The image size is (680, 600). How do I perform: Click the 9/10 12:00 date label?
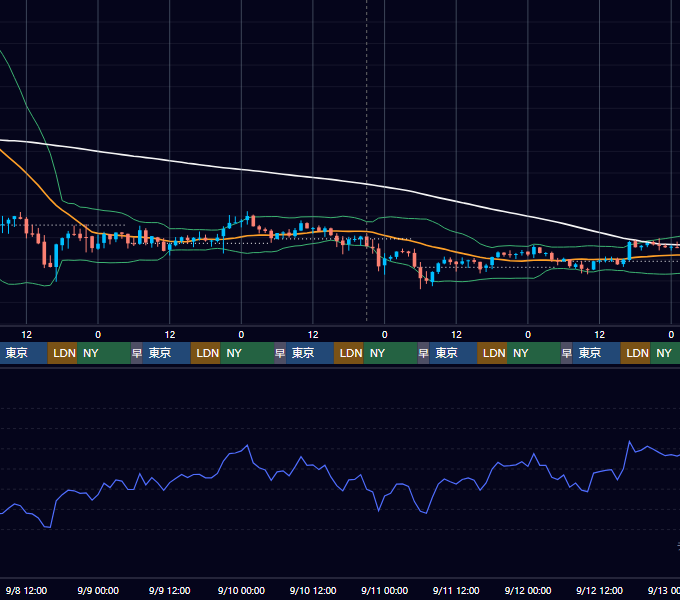point(313,590)
